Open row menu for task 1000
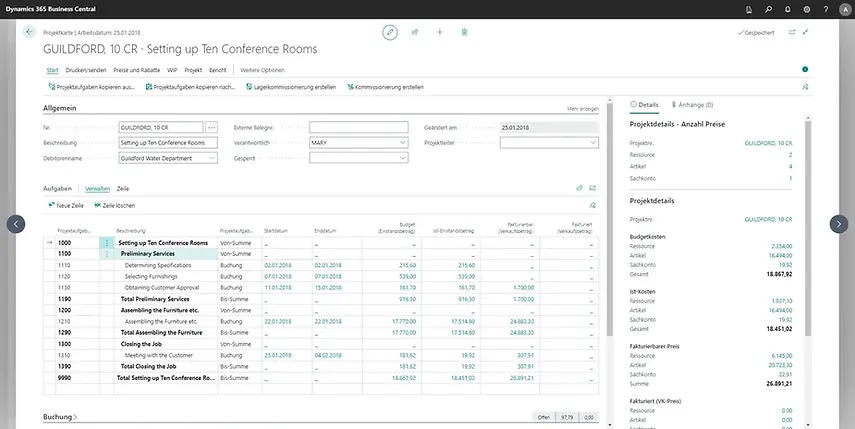 pyautogui.click(x=106, y=243)
